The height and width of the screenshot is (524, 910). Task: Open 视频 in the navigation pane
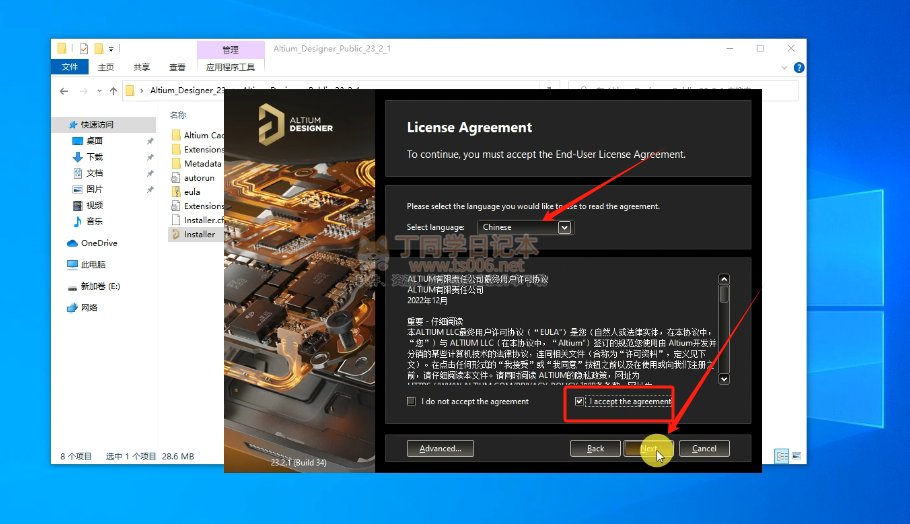[94, 205]
